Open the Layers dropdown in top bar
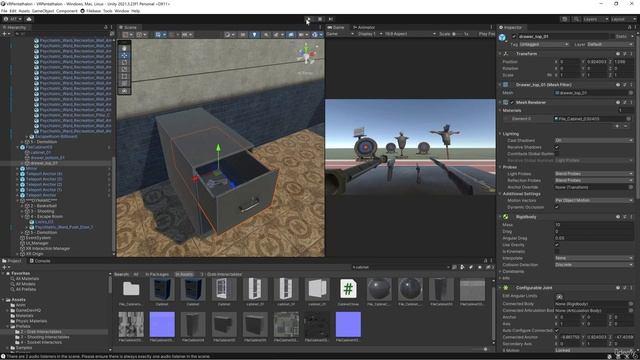The height and width of the screenshot is (360, 640). click(596, 19)
